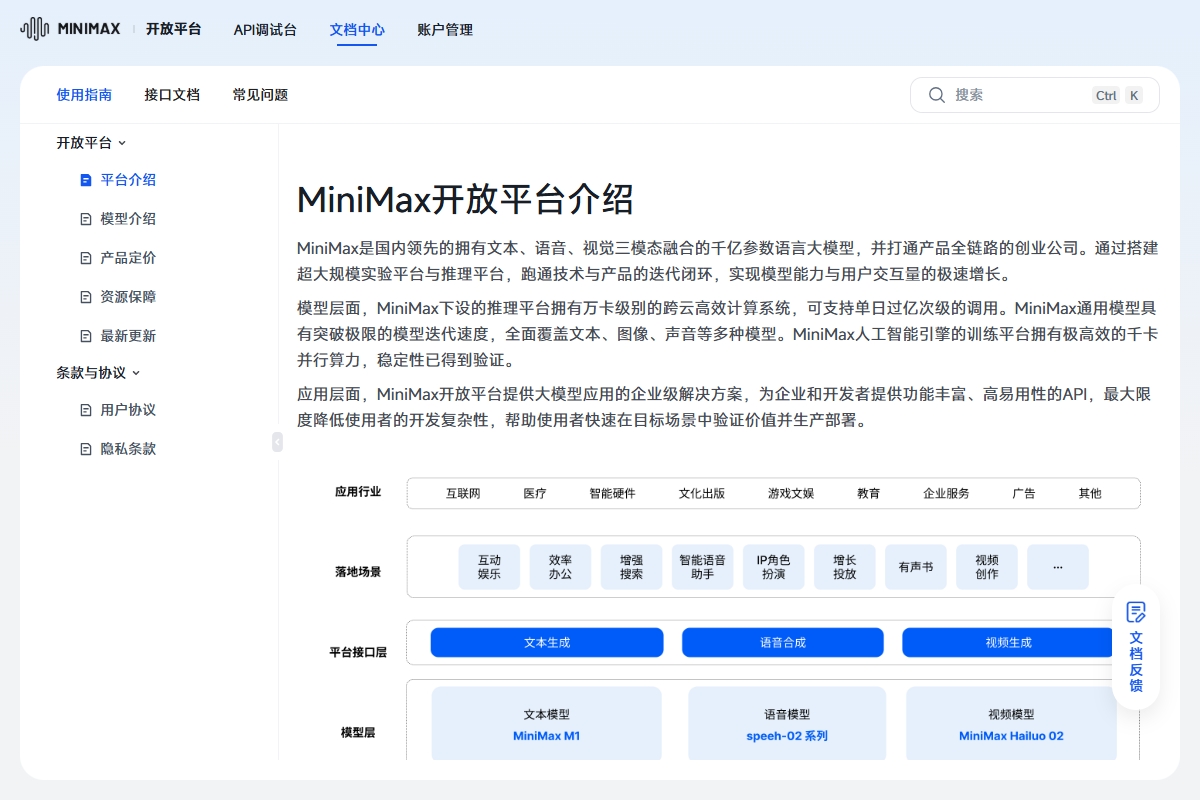Click the document icon beside 产品定价
Screen dimensions: 1200x800
(x=85, y=257)
